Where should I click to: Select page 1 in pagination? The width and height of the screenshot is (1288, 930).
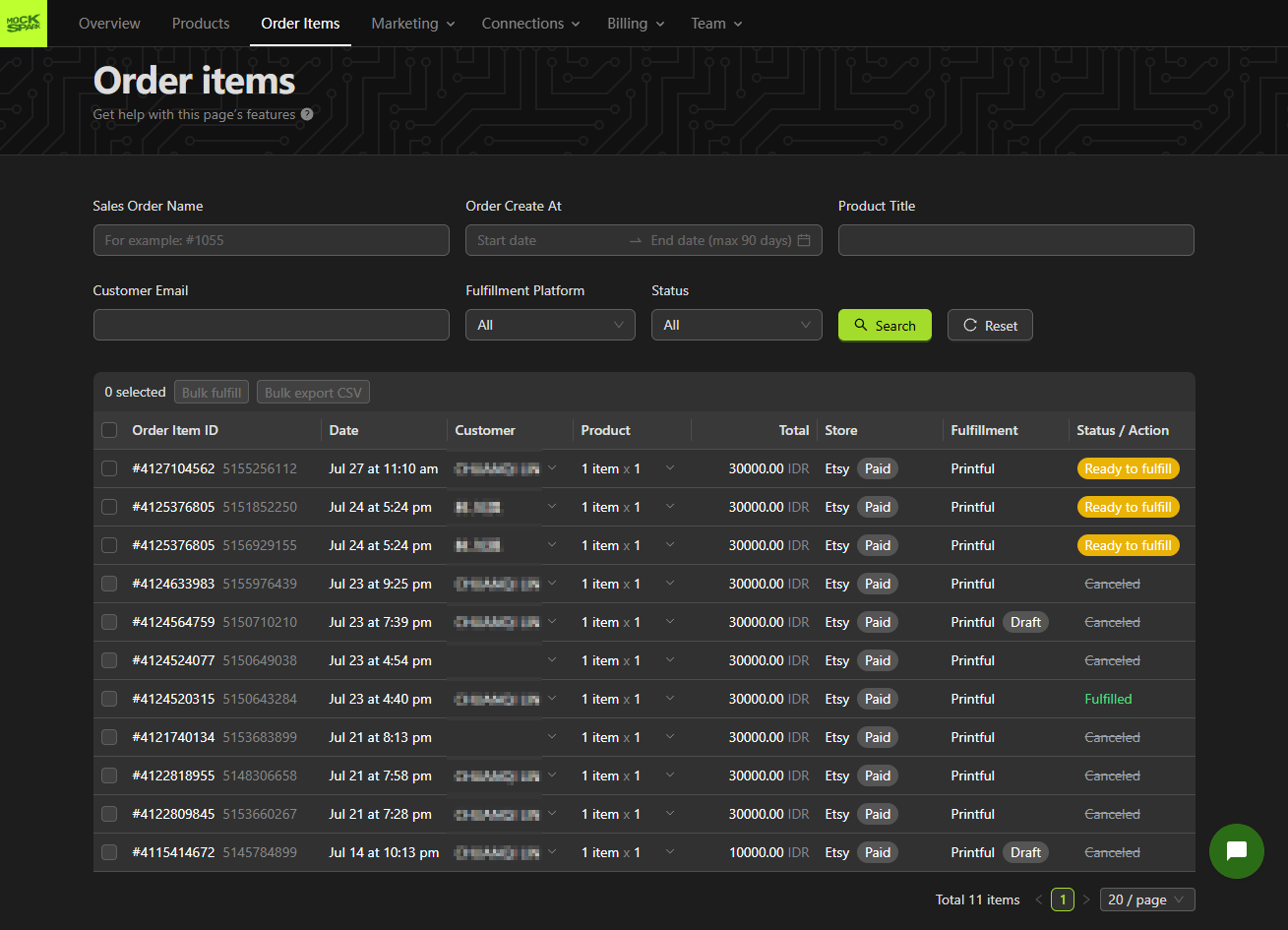pos(1063,899)
